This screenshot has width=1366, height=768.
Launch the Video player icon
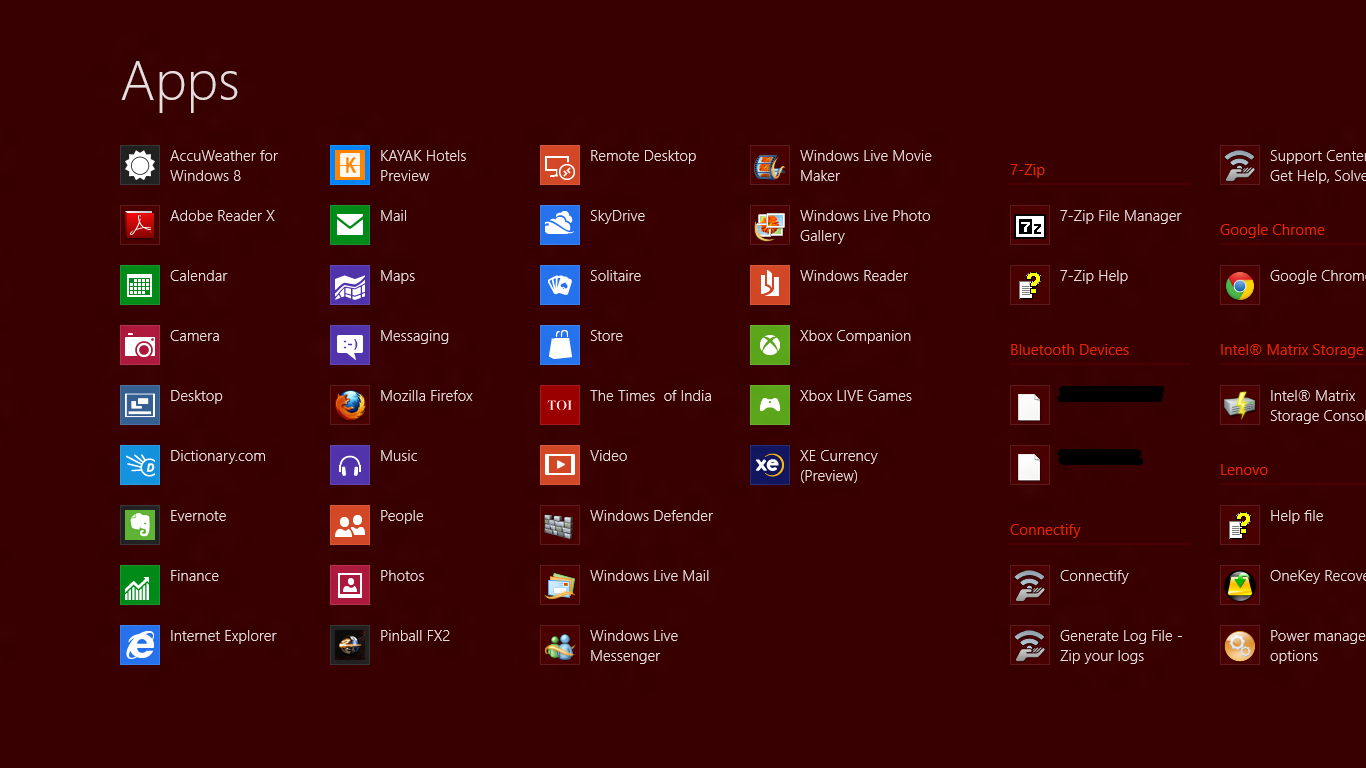[560, 465]
